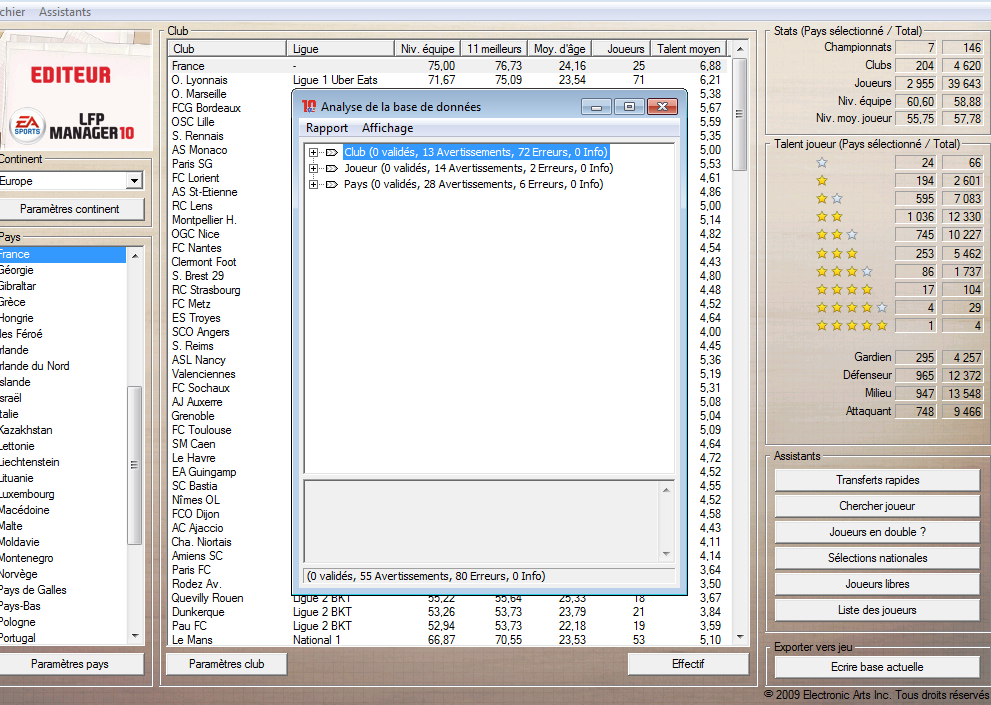This screenshot has height=705, width=991.
Task: Sort club table by Moy. d'âge header
Action: coord(559,49)
